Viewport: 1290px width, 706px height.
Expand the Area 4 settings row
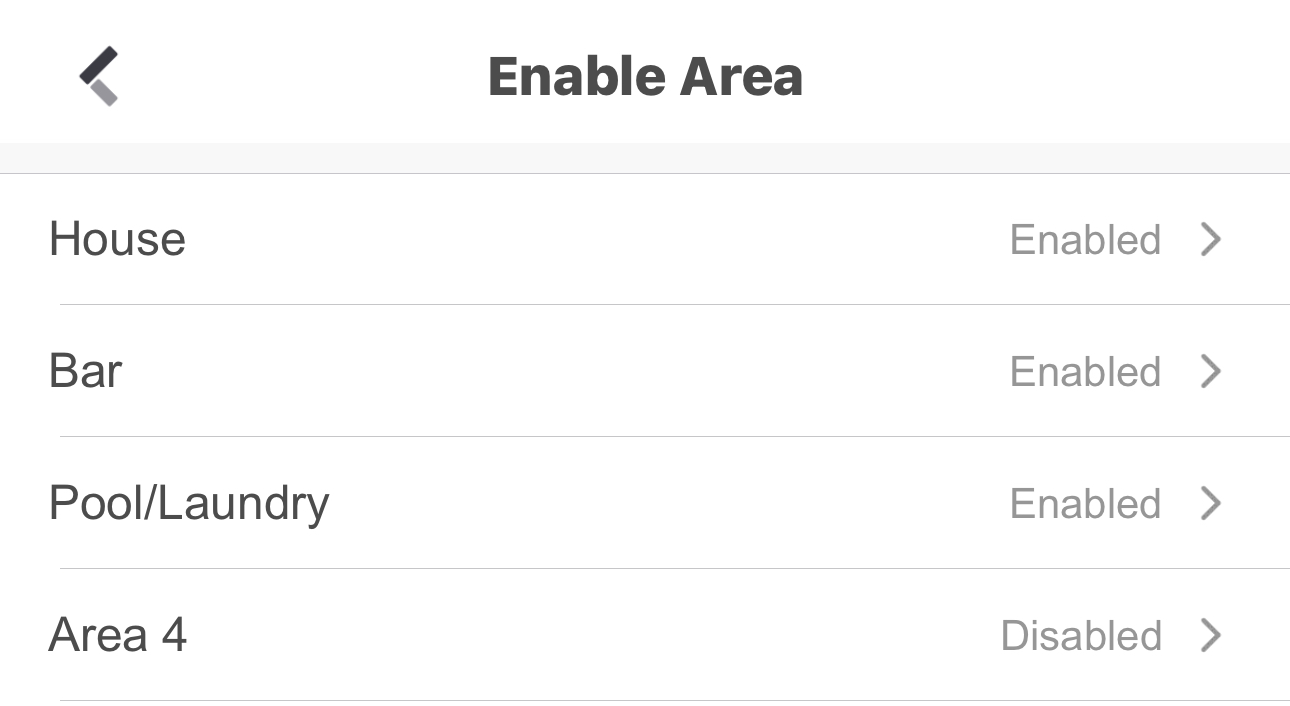pos(600,636)
